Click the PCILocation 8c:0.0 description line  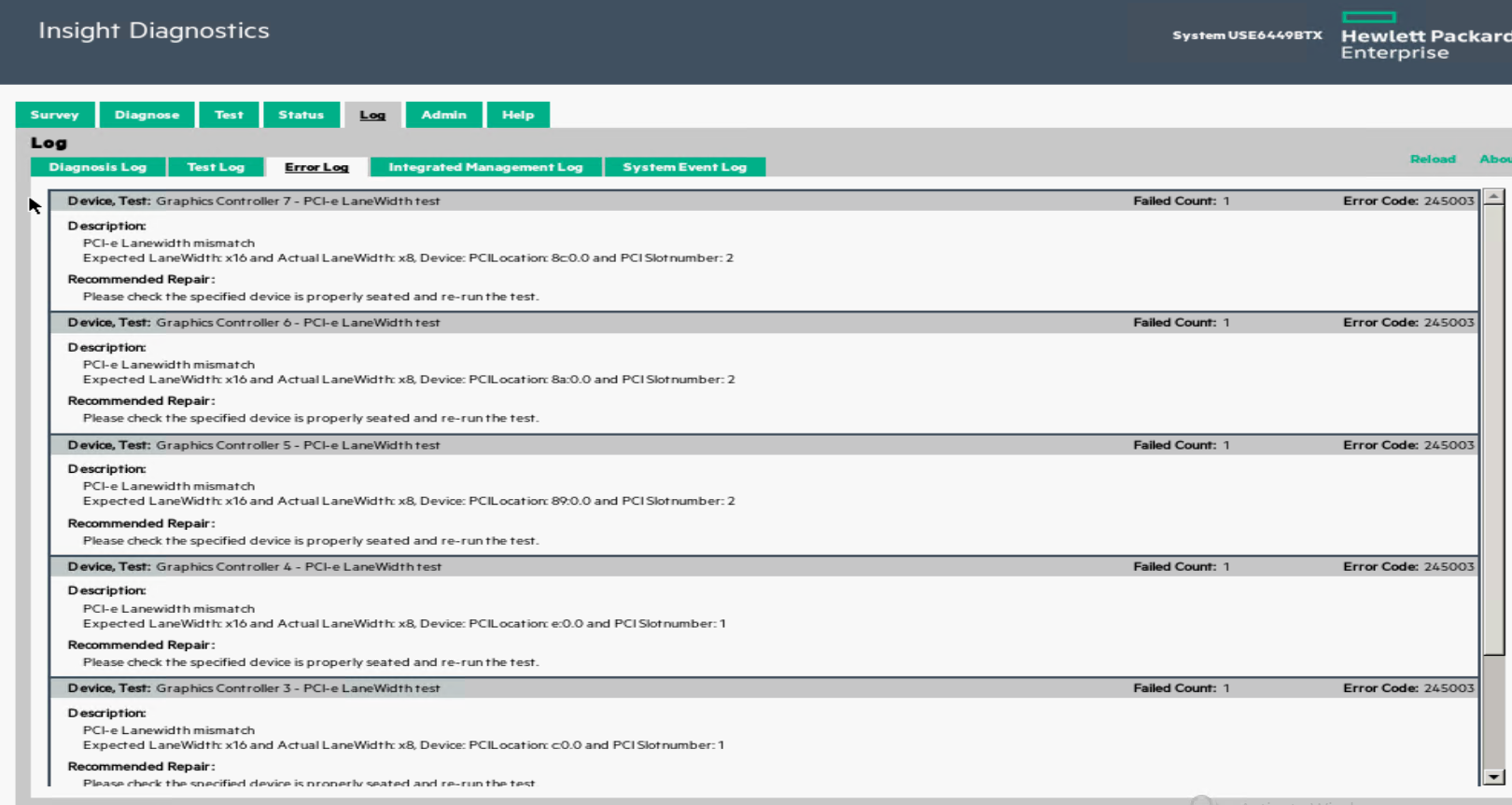(408, 258)
